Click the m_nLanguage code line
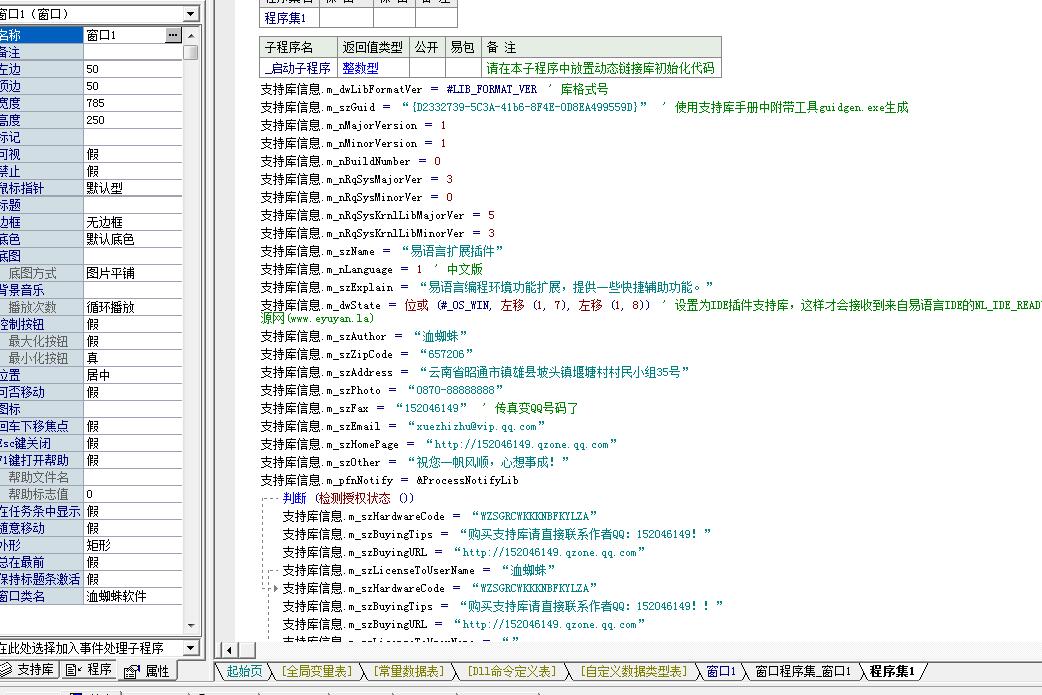The height and width of the screenshot is (695, 1042). click(371, 269)
